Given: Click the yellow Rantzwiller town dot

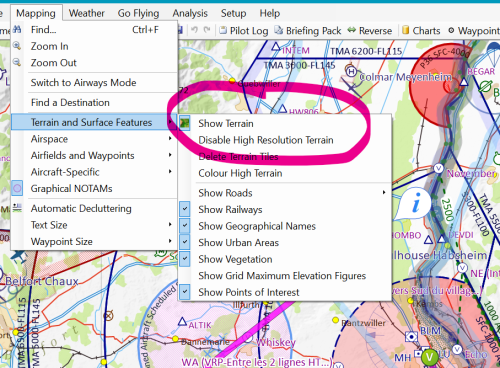Looking at the screenshot, I should (x=335, y=320).
